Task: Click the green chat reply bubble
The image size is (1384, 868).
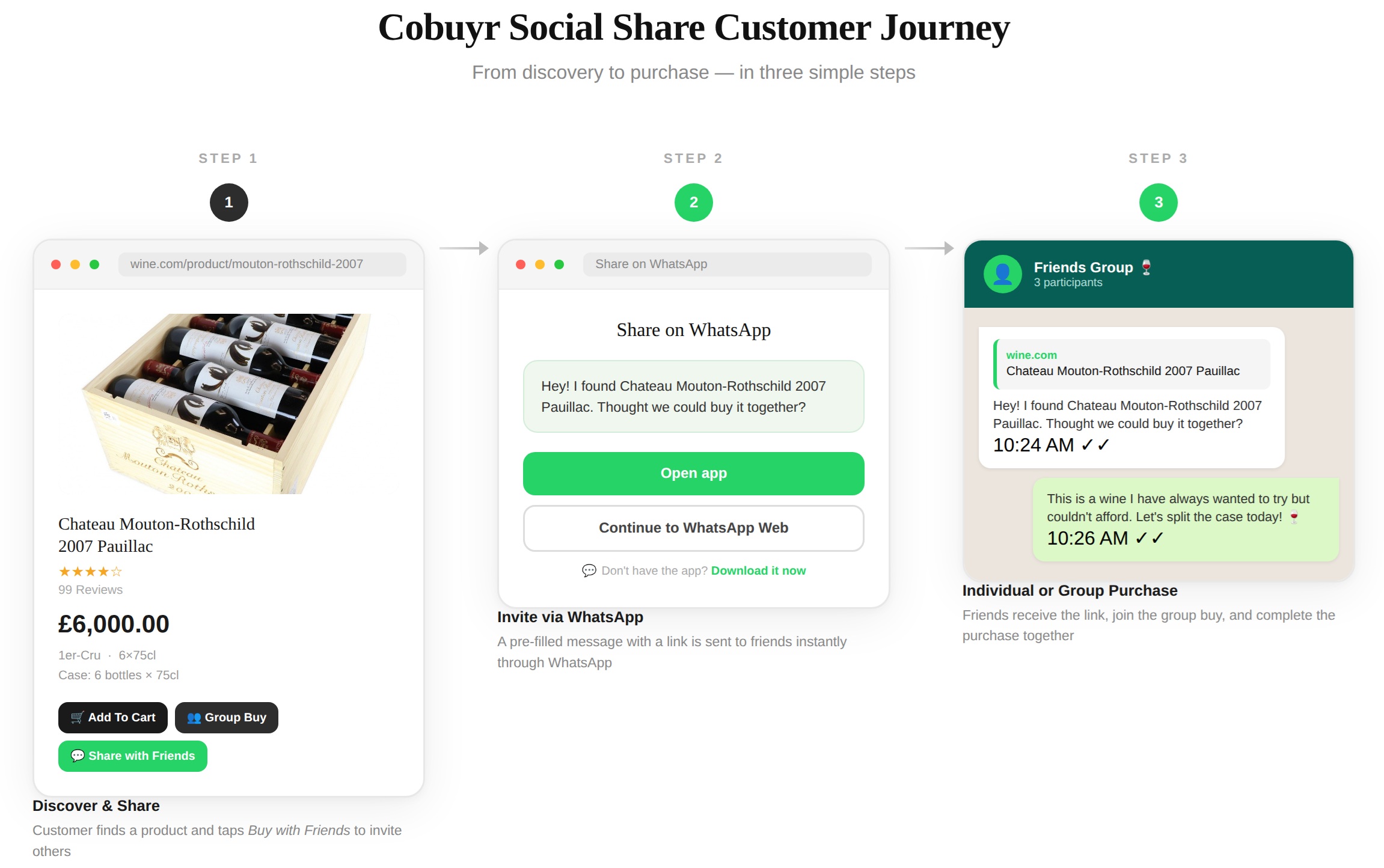Action: point(1185,520)
